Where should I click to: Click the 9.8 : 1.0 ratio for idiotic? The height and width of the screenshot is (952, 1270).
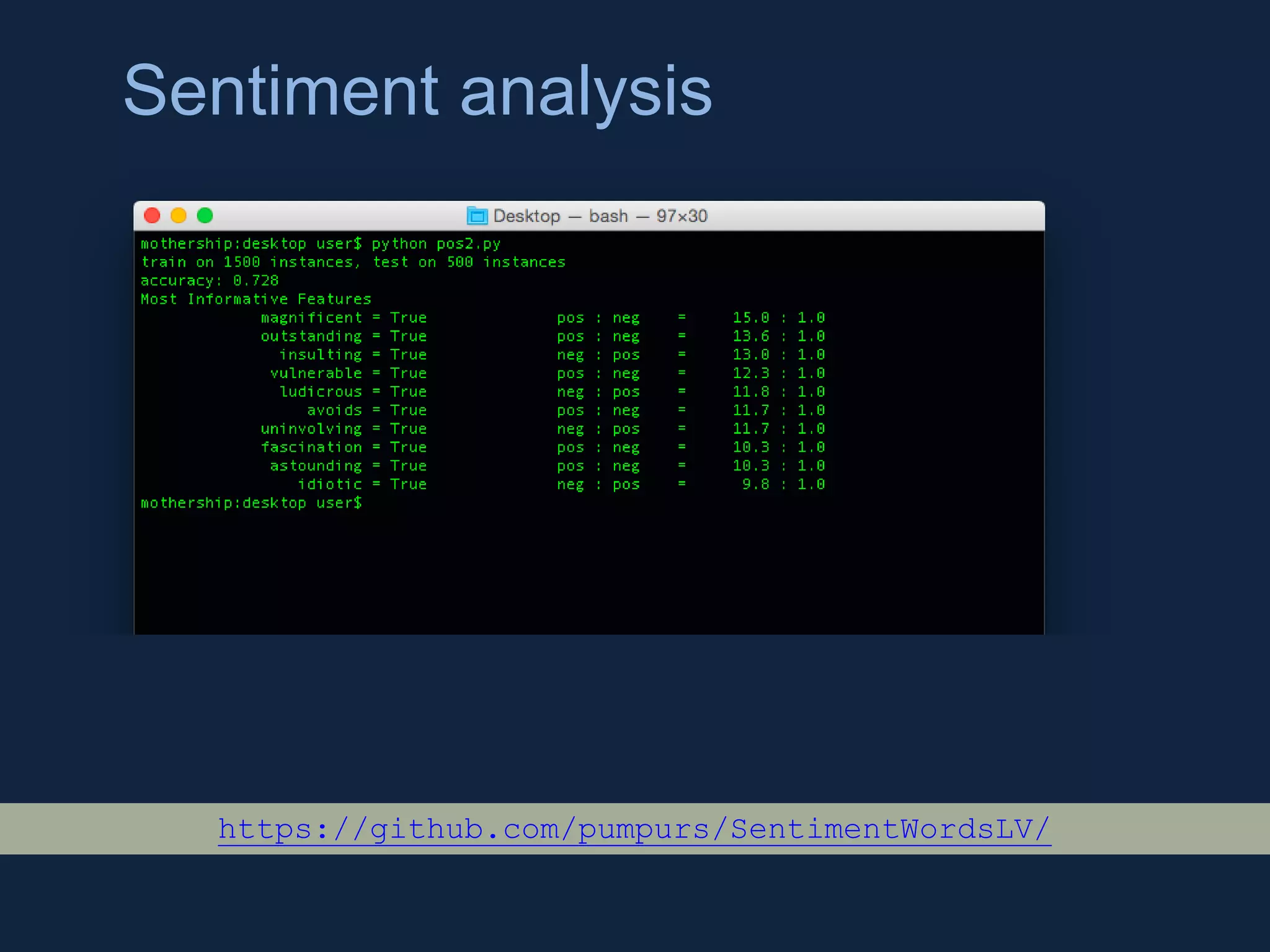(783, 485)
